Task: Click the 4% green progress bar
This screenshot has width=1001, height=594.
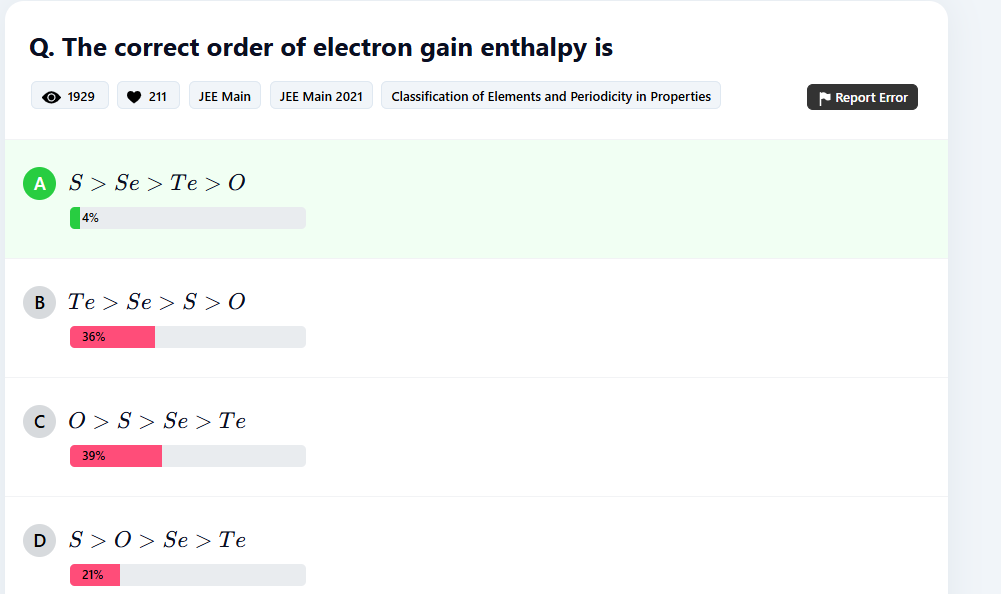Action: [188, 218]
